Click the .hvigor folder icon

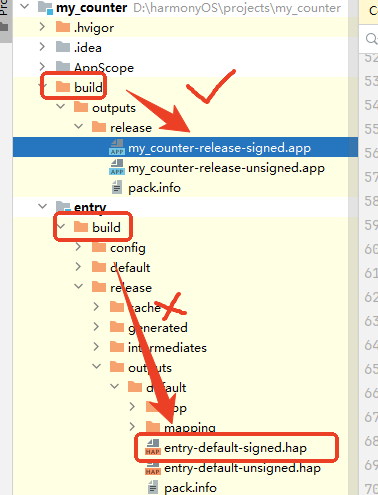pos(63,27)
